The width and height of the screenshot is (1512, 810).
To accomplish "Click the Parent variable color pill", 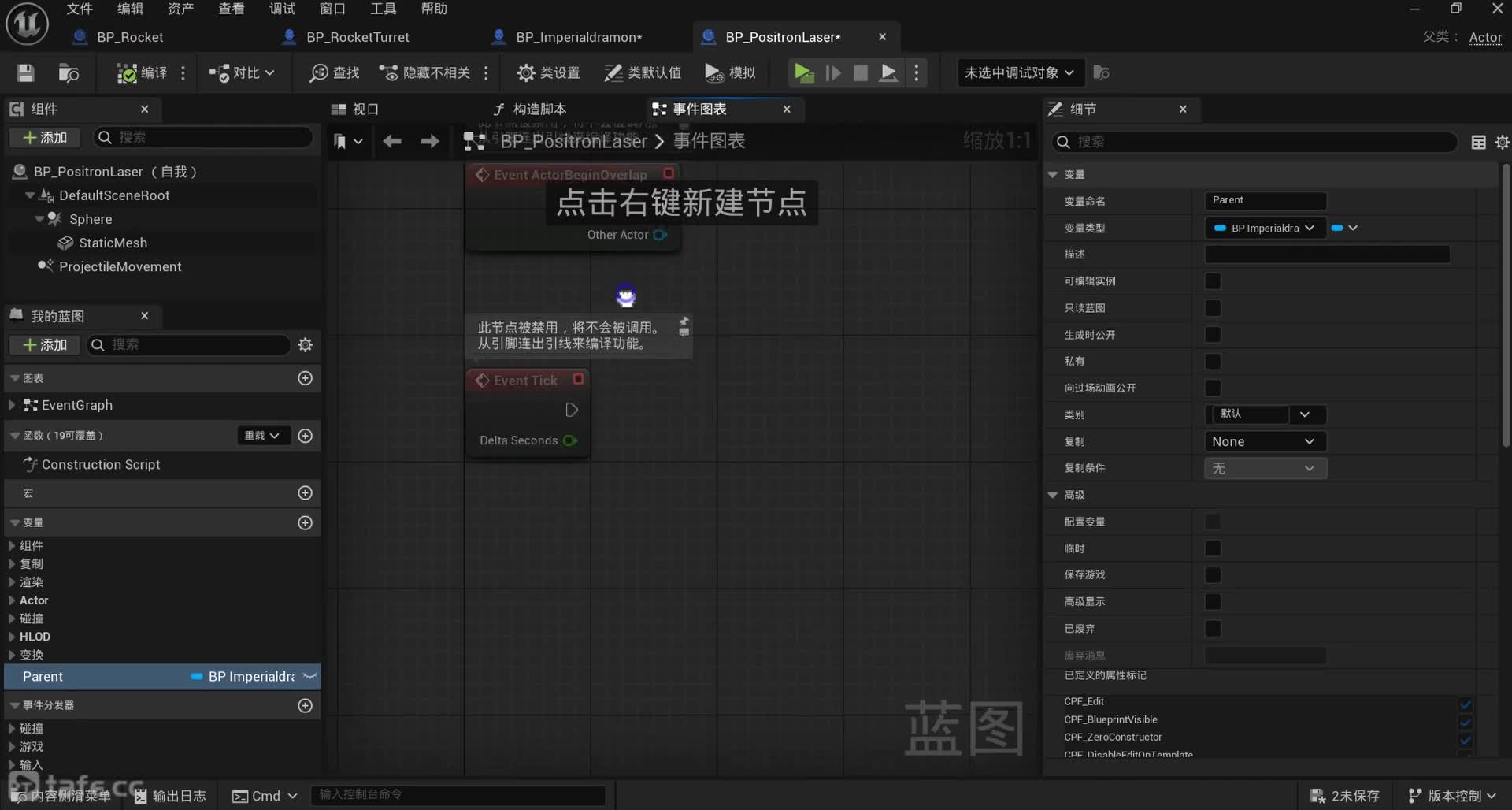I will point(197,677).
